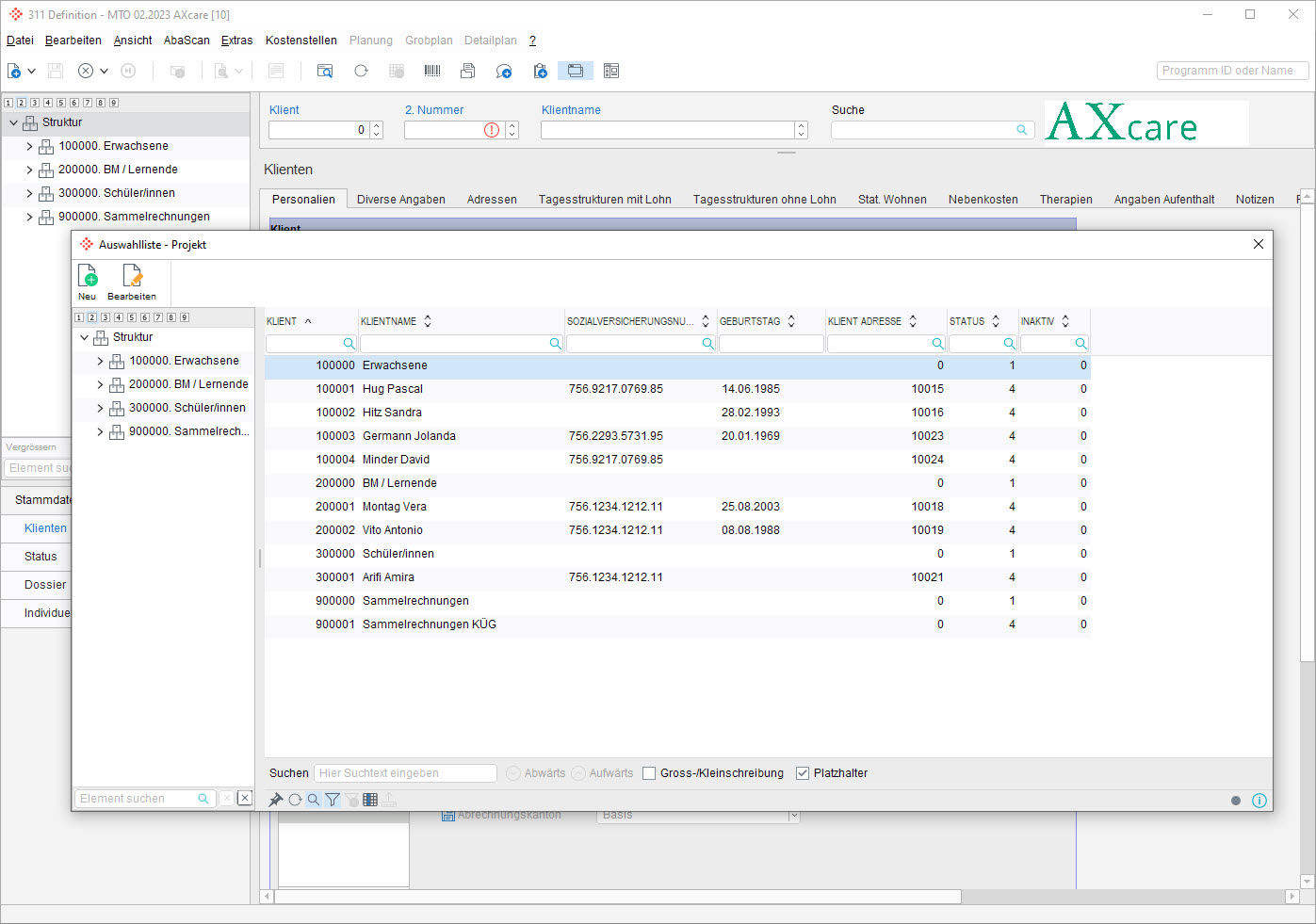Expand 100000. Erwachsene in dialog tree

pos(101,361)
